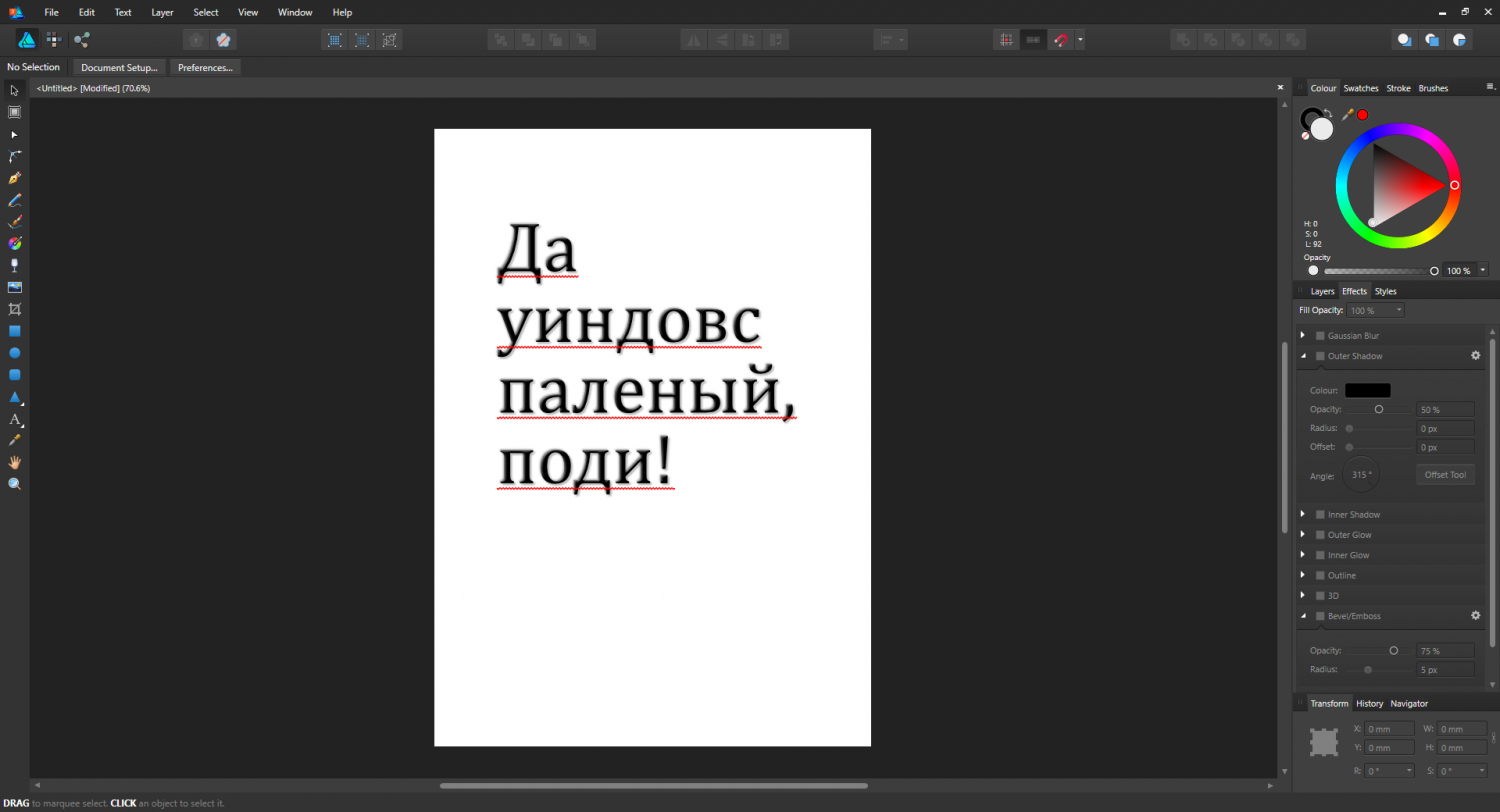Enable the 3D effect checkbox
This screenshot has height=812, width=1500.
(1320, 595)
